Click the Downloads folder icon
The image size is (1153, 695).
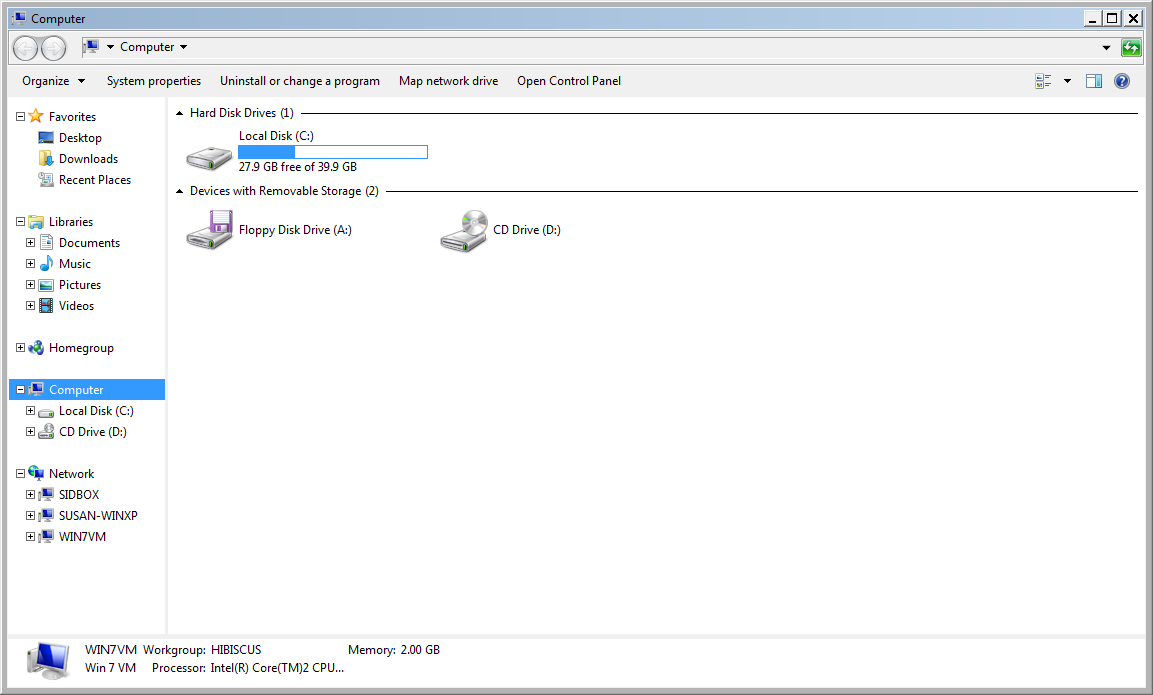tap(46, 158)
